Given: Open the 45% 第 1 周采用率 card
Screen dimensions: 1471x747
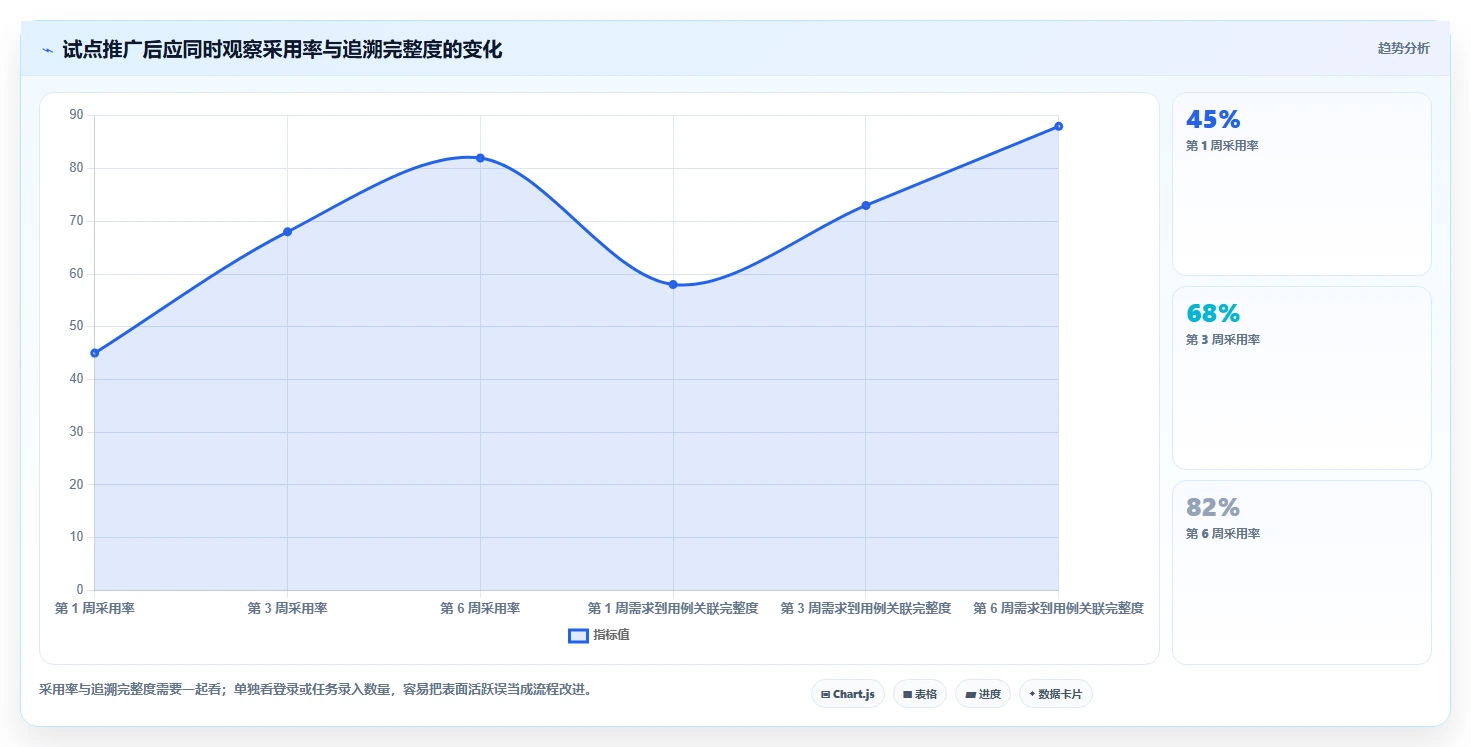Looking at the screenshot, I should (1301, 184).
